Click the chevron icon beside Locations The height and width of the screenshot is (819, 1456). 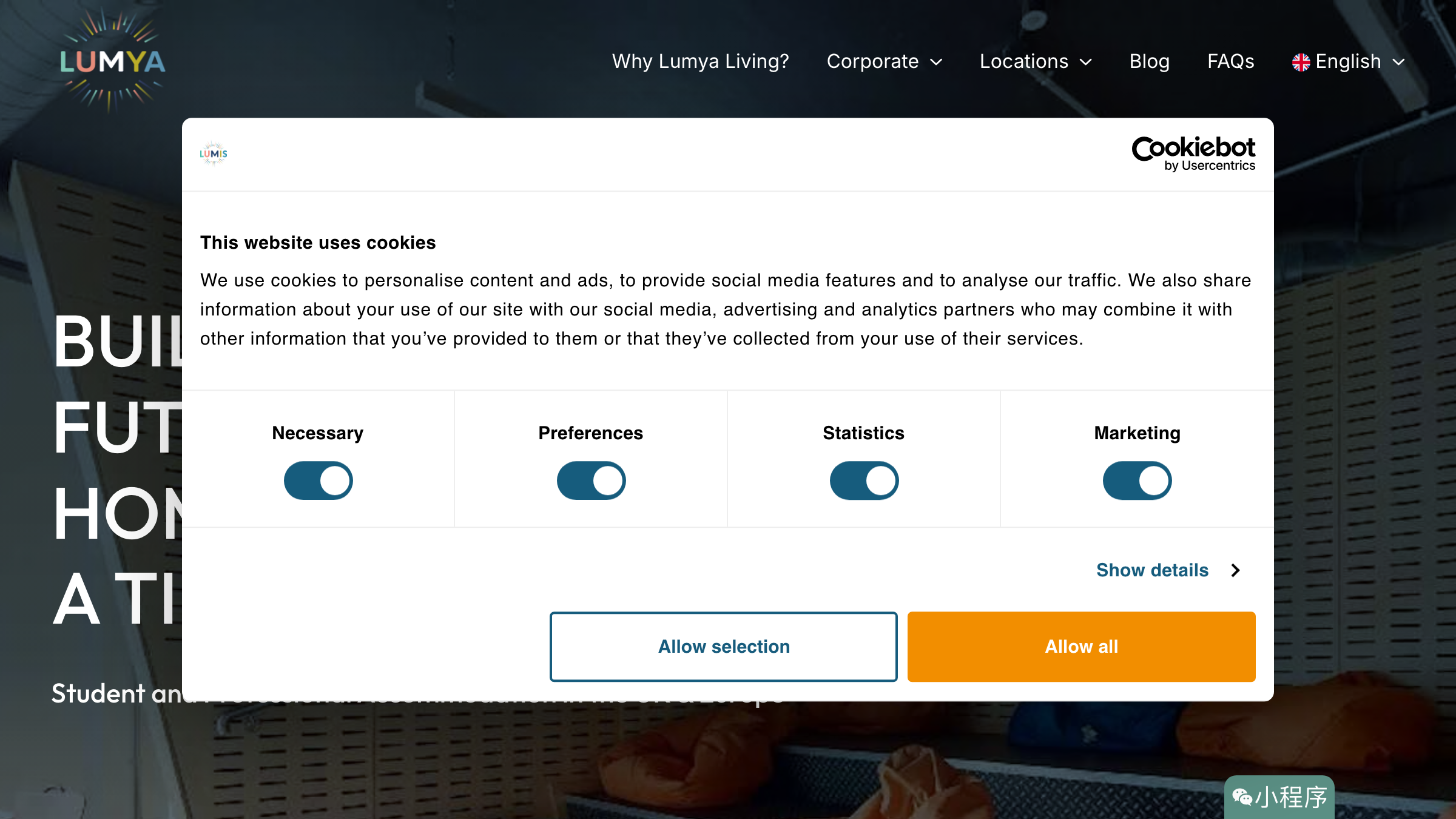tap(1086, 62)
